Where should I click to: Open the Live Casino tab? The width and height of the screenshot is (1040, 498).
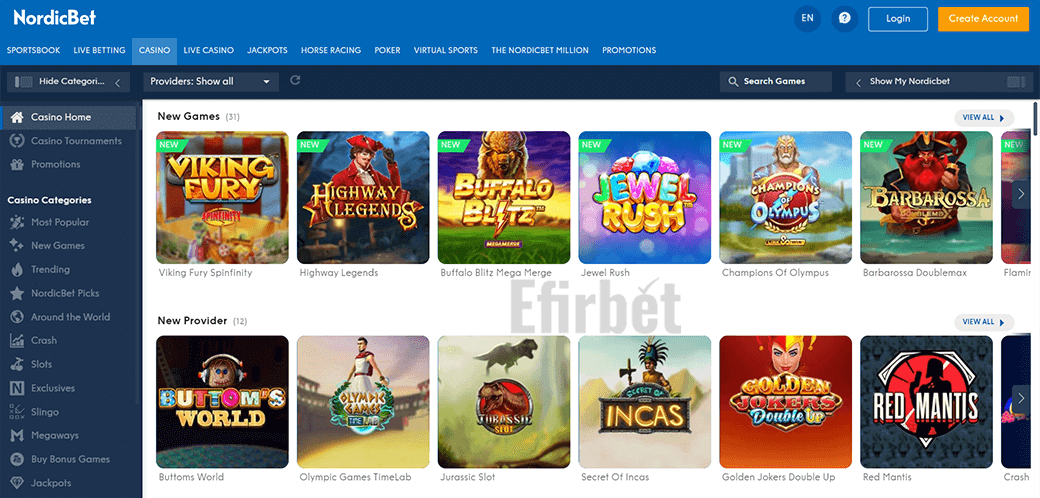(x=208, y=50)
